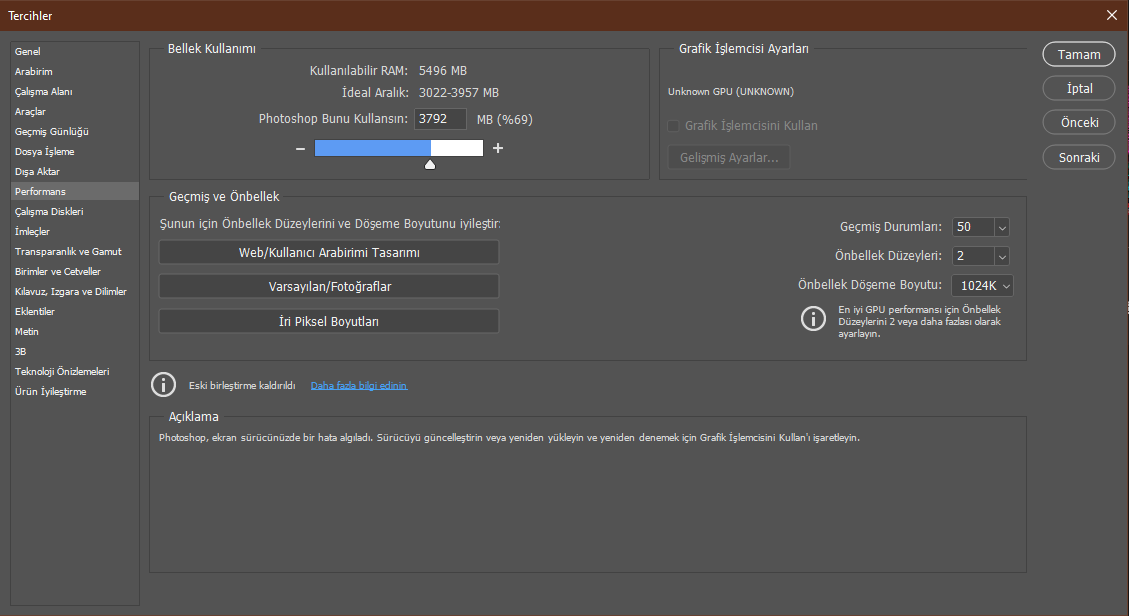Image resolution: width=1129 pixels, height=616 pixels.
Task: Click the İri Piksel Boyutları button
Action: (x=329, y=322)
